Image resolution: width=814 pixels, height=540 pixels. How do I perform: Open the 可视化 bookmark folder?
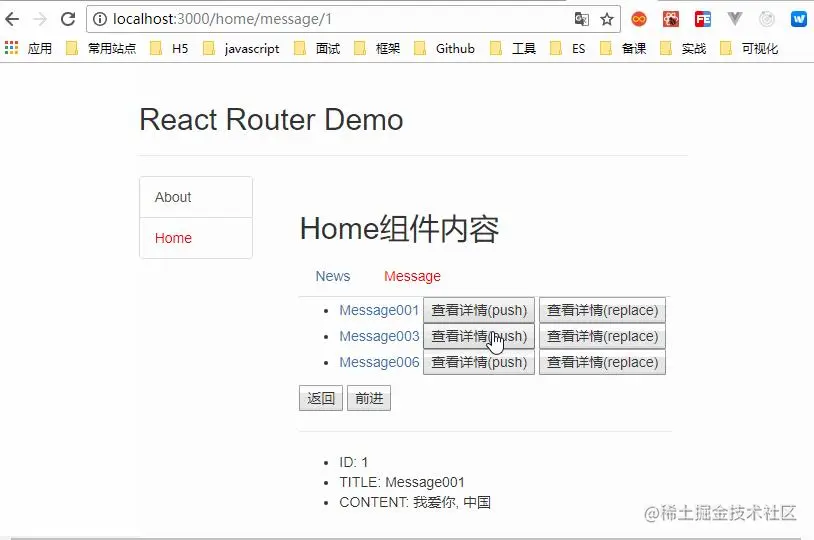click(750, 48)
